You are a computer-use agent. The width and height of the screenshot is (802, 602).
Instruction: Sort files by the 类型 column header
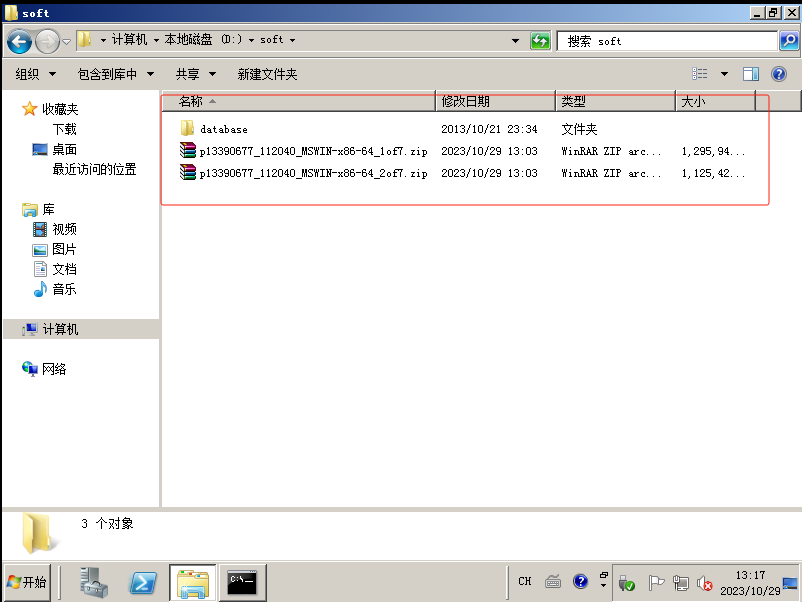pyautogui.click(x=615, y=101)
